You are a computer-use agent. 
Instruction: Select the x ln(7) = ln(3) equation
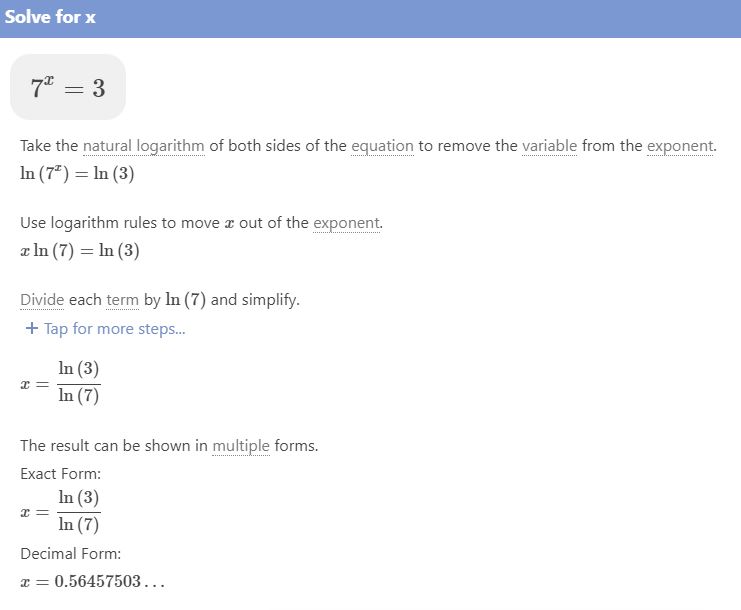point(80,250)
